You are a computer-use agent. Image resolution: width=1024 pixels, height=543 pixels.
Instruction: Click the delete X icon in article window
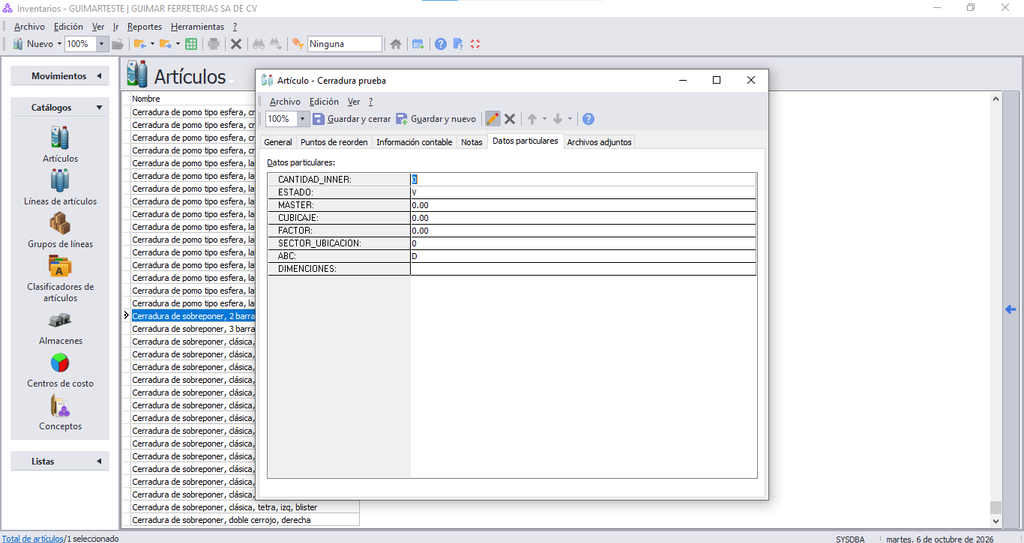(510, 119)
